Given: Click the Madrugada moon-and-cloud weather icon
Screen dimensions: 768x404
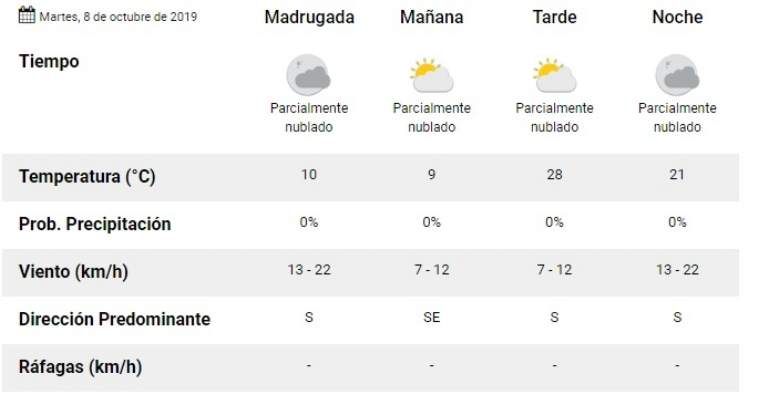Looking at the screenshot, I should pyautogui.click(x=308, y=75).
